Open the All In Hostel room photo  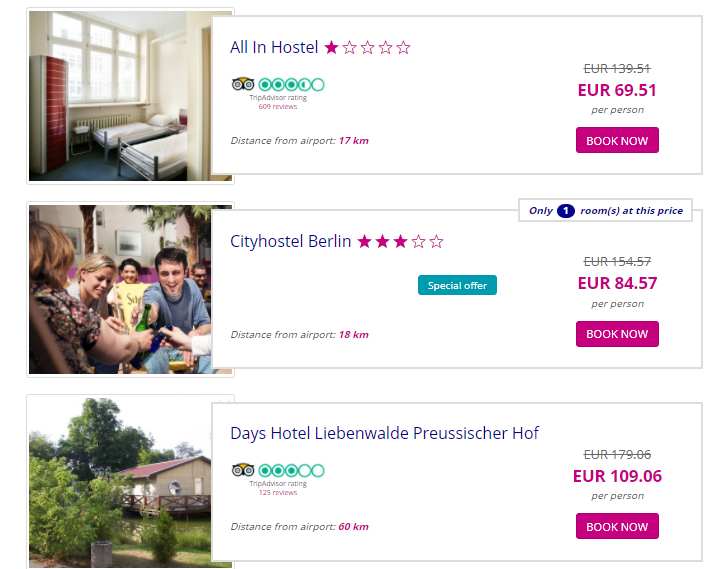click(130, 96)
